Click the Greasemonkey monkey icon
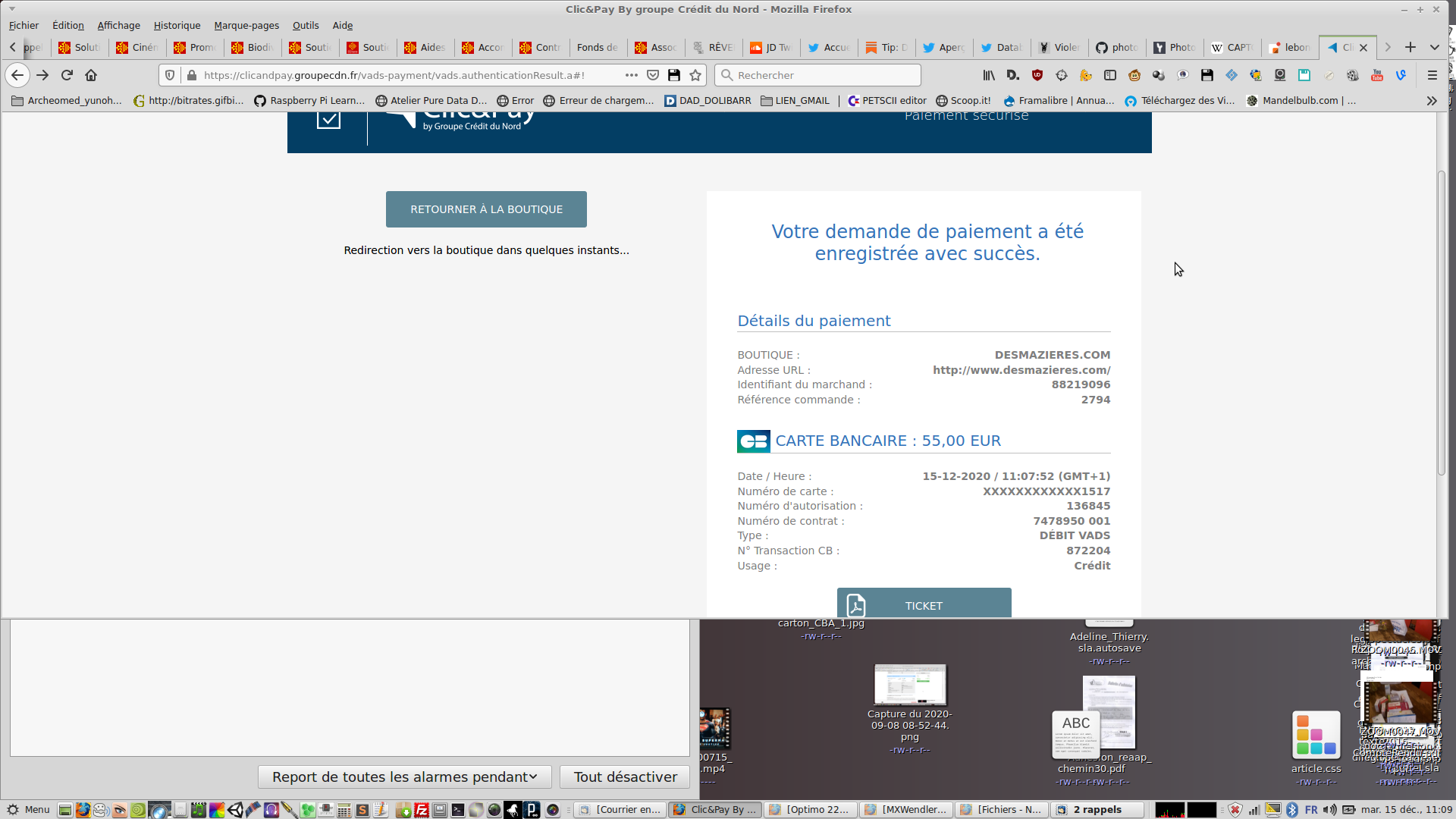The height and width of the screenshot is (819, 1456). point(1134,75)
